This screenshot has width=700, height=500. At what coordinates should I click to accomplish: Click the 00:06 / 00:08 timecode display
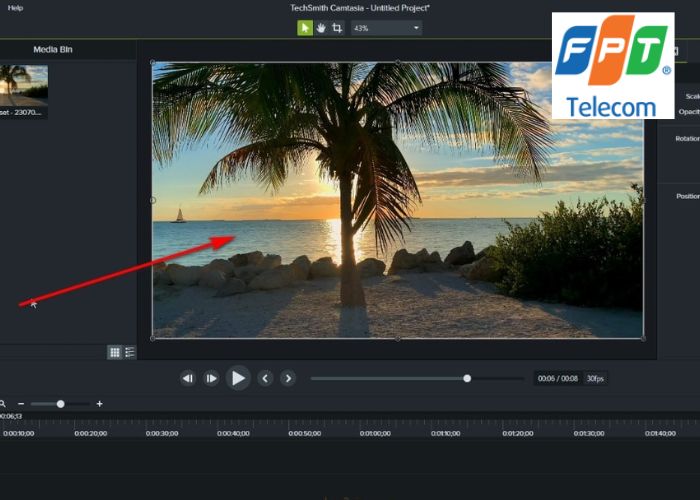point(559,378)
